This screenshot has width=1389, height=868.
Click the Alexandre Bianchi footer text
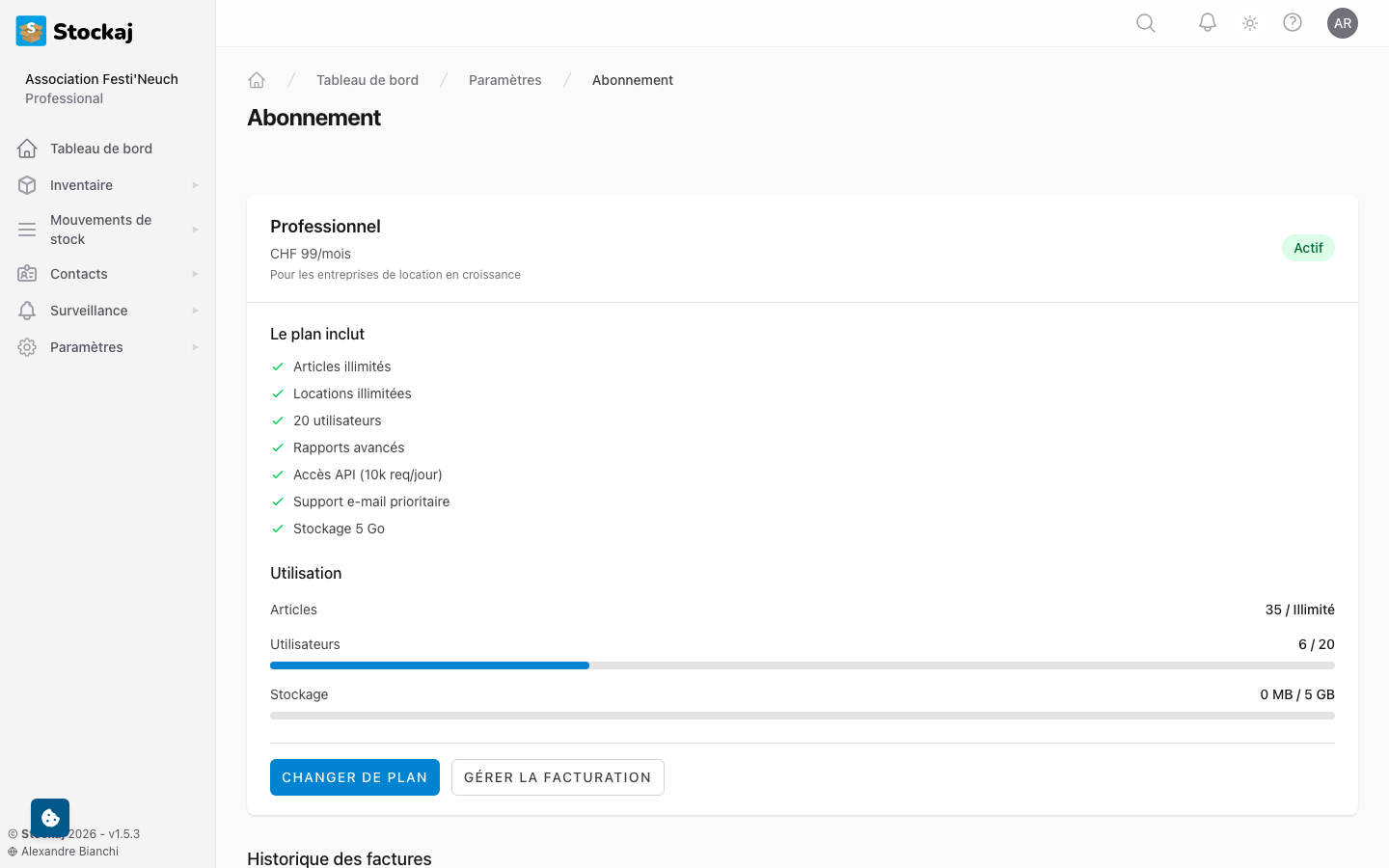coord(69,852)
